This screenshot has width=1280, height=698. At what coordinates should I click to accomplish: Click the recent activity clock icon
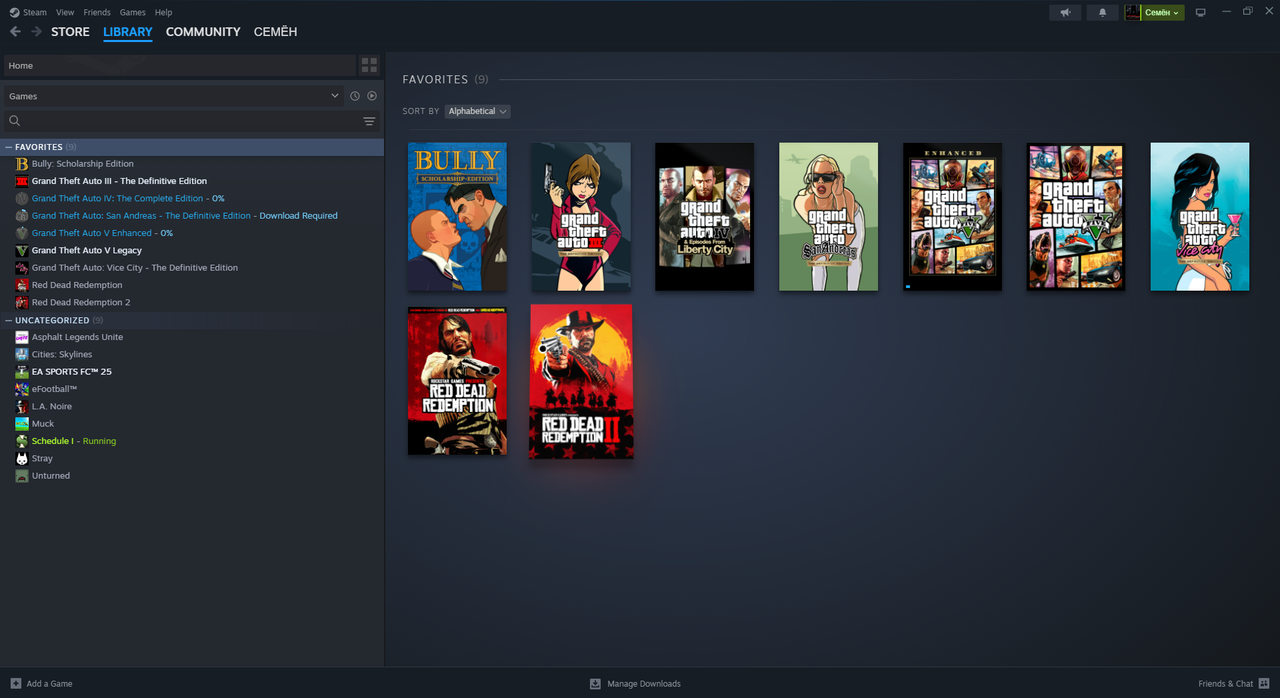(354, 96)
